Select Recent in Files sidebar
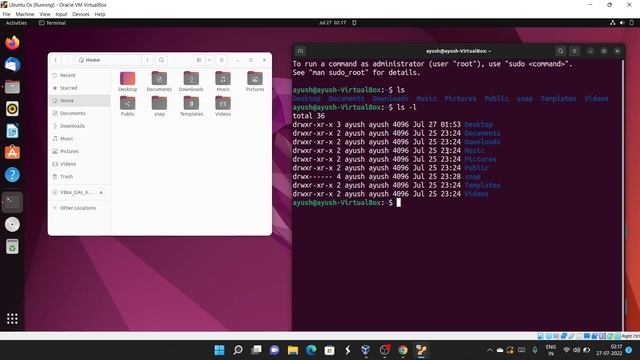Image resolution: width=640 pixels, height=360 pixels. [x=80, y=75]
